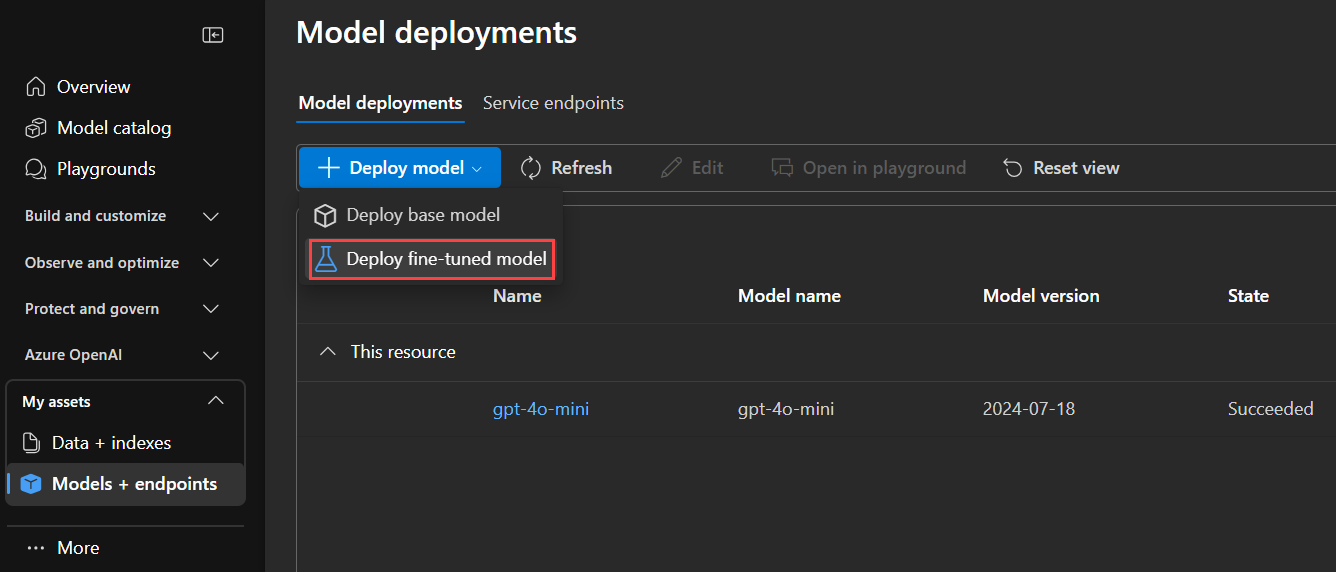The height and width of the screenshot is (572, 1336).
Task: Click the Reset view undo icon
Action: (x=1013, y=168)
